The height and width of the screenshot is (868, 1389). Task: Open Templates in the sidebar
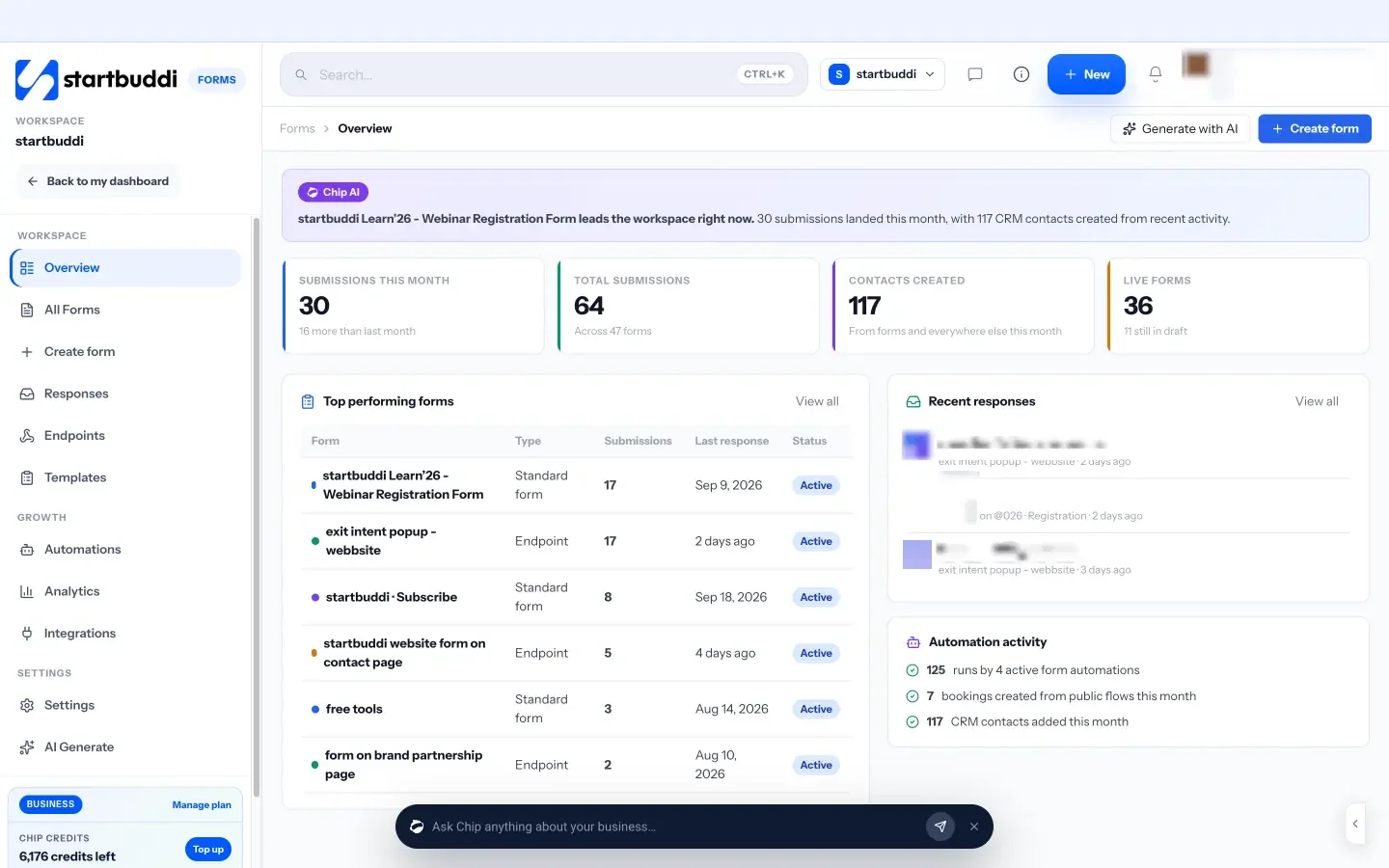(x=125, y=477)
